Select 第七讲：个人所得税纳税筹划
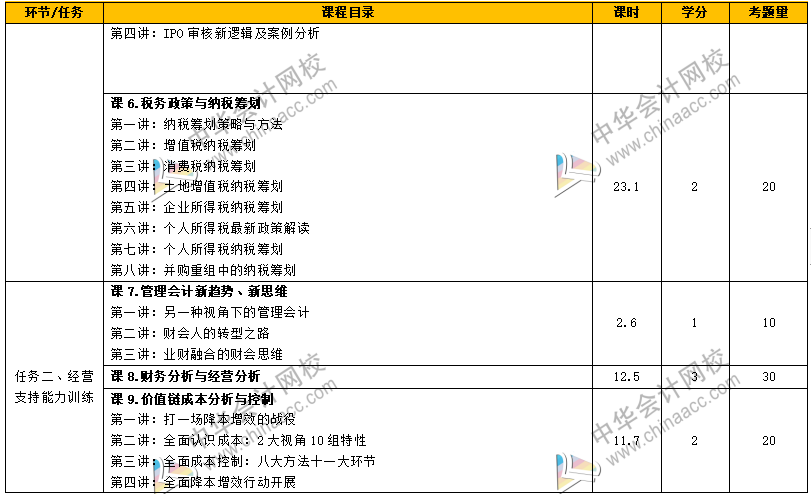The width and height of the screenshot is (811, 494). pyautogui.click(x=197, y=249)
